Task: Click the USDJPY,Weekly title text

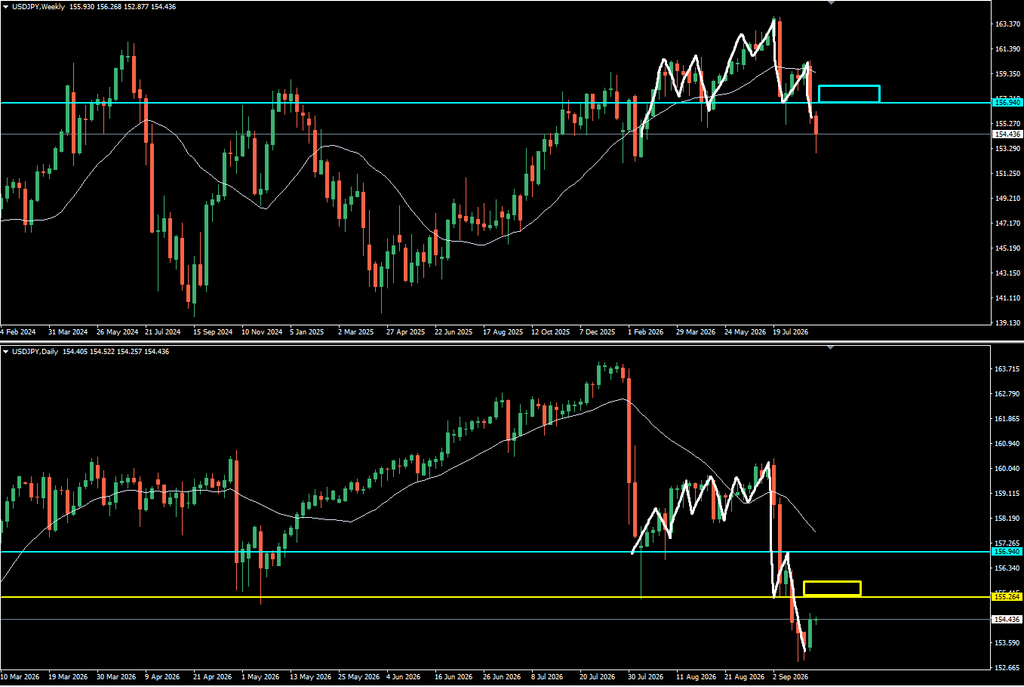Action: point(39,7)
